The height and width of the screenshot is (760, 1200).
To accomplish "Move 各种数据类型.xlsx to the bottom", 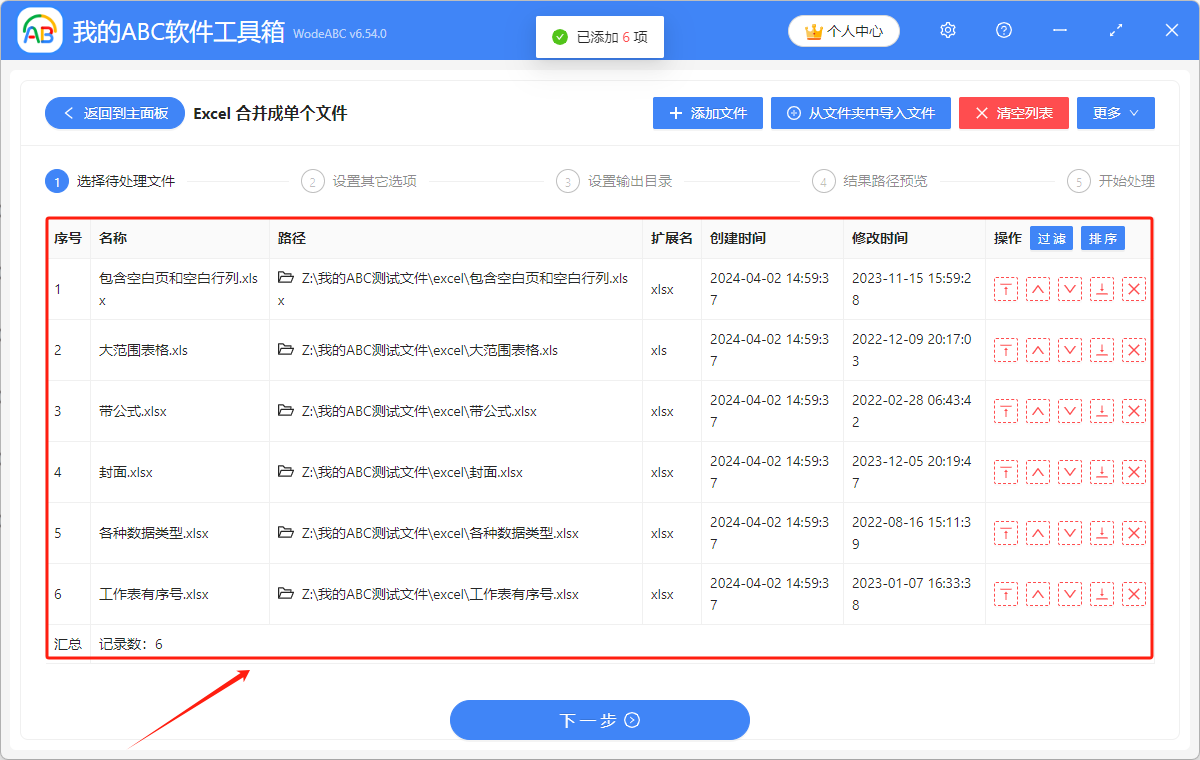I will click(1102, 532).
